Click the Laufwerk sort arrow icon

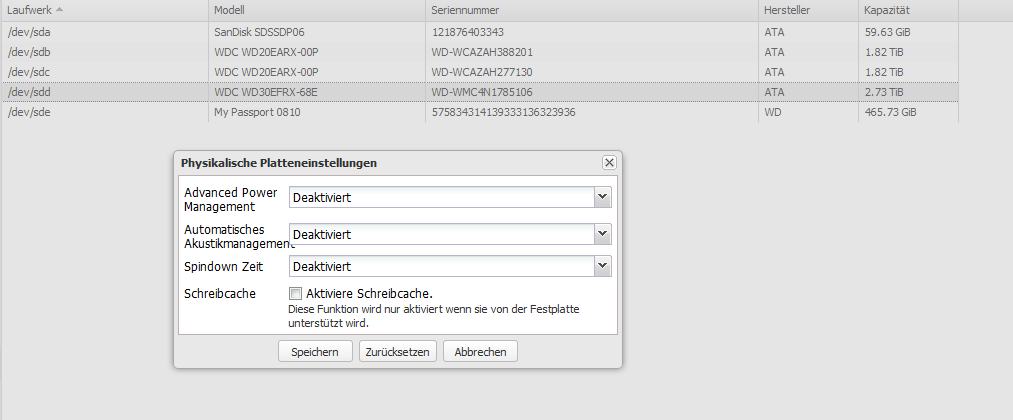[59, 10]
